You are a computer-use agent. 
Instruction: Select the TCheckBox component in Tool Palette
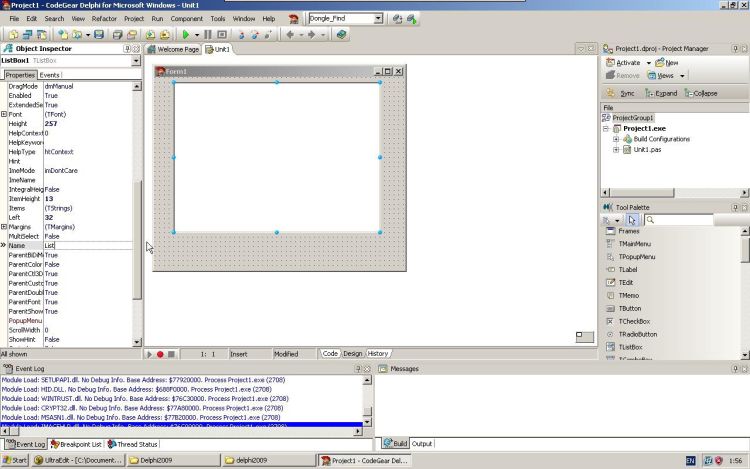pos(634,321)
